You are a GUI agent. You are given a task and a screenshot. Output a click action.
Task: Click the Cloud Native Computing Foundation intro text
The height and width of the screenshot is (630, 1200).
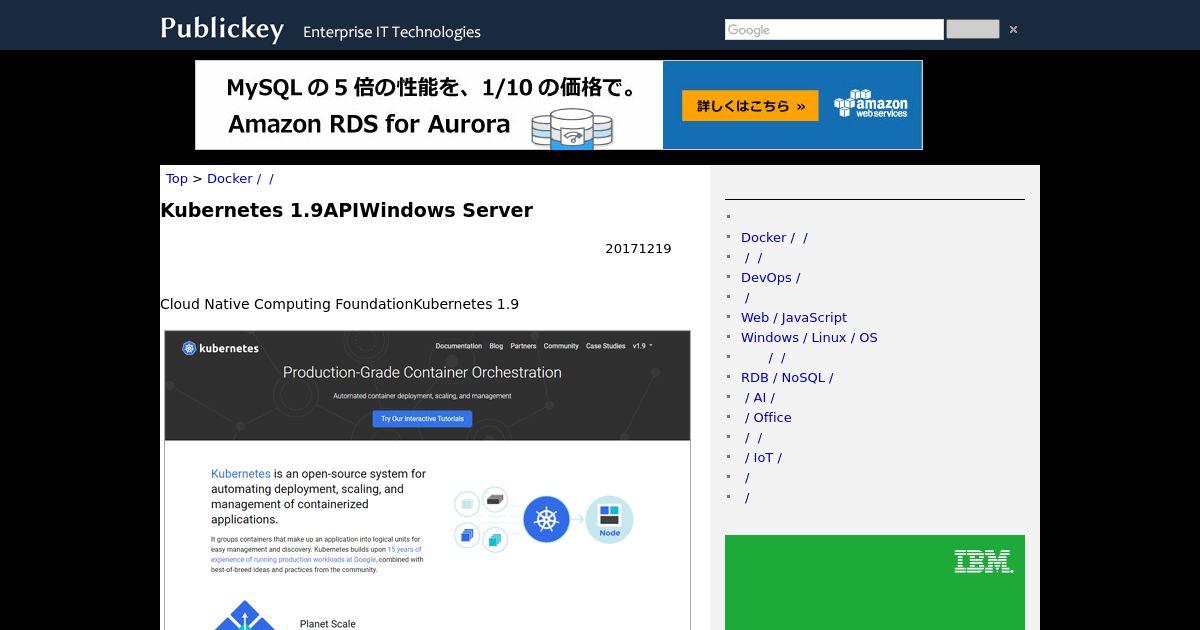(x=340, y=304)
